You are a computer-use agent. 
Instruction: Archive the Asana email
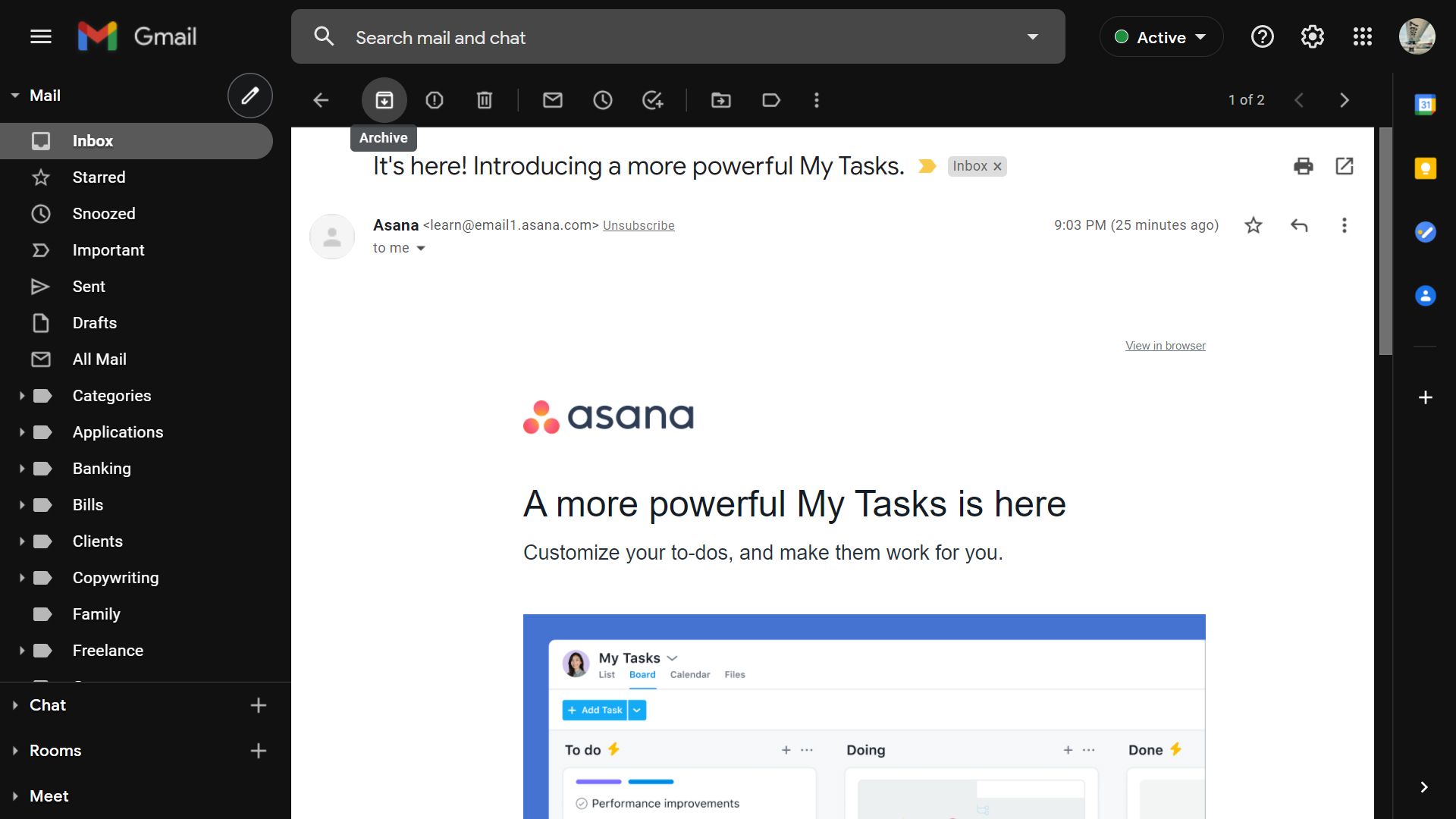[x=384, y=99]
